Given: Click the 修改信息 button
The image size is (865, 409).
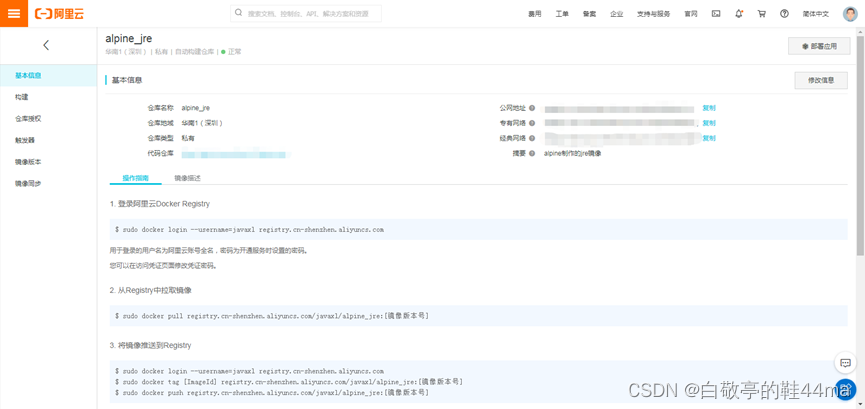Looking at the screenshot, I should (x=821, y=80).
